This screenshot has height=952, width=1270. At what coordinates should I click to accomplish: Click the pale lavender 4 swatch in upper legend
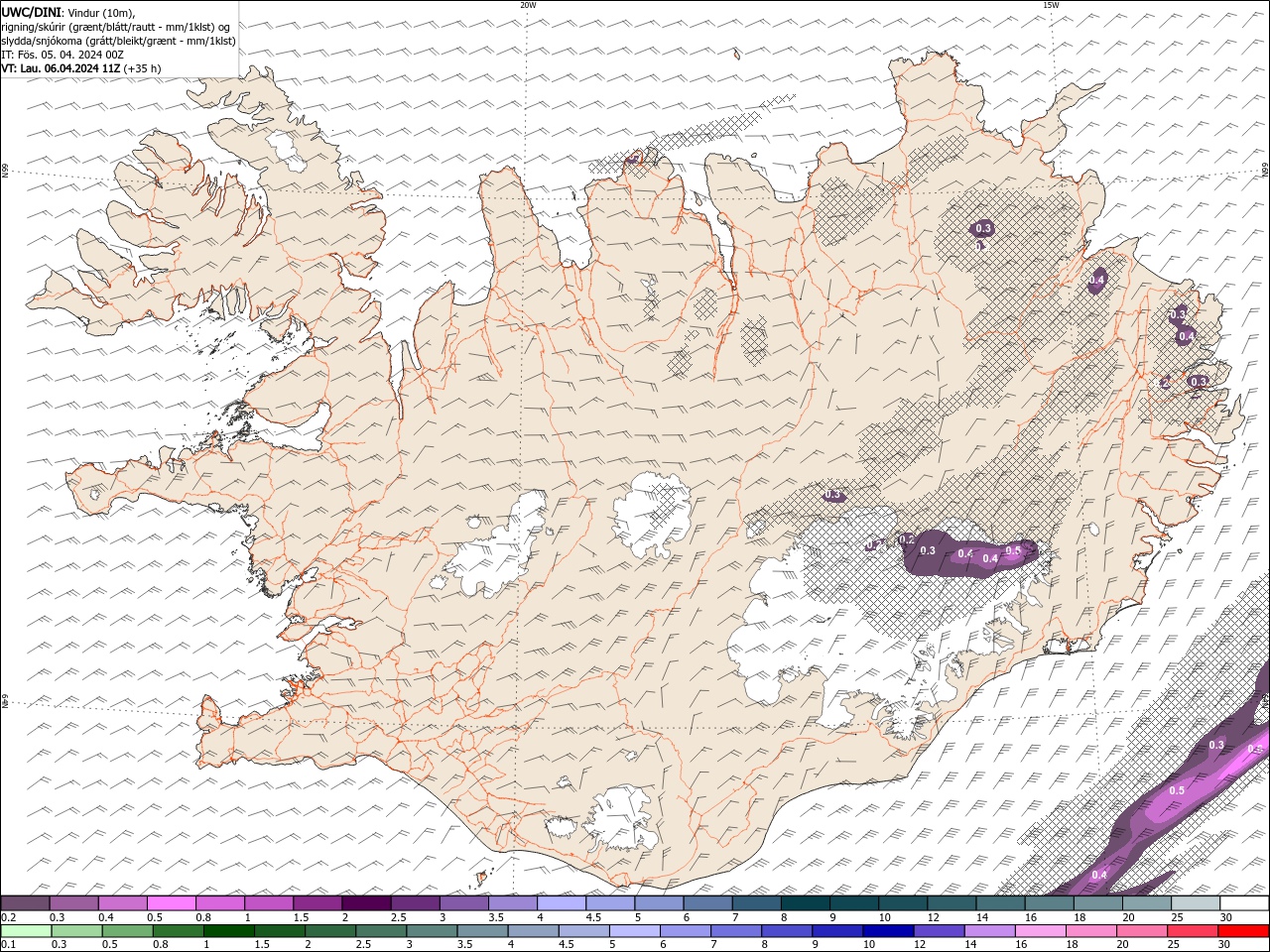[x=562, y=903]
